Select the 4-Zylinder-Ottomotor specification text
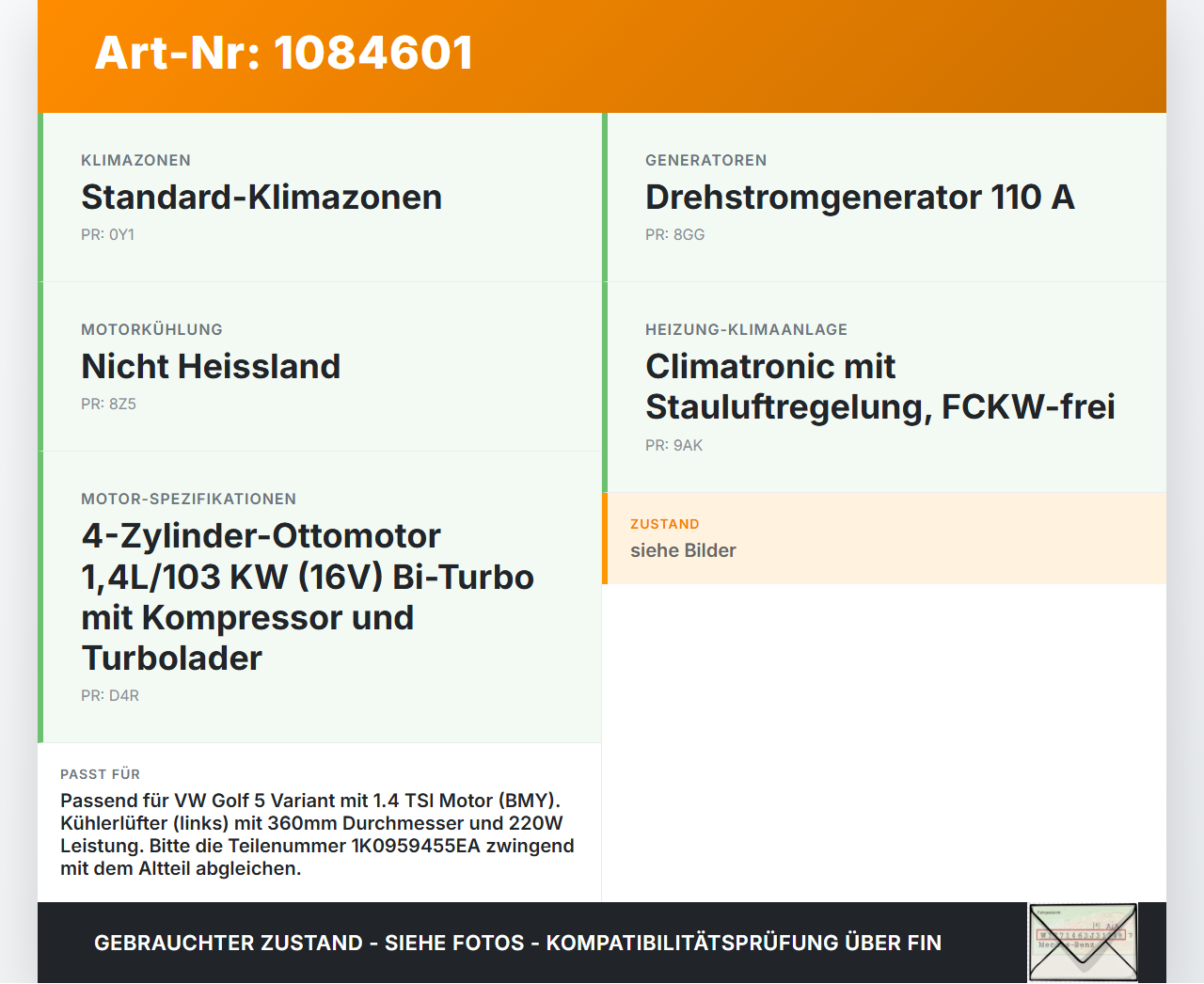Image resolution: width=1204 pixels, height=984 pixels. pyautogui.click(x=308, y=596)
